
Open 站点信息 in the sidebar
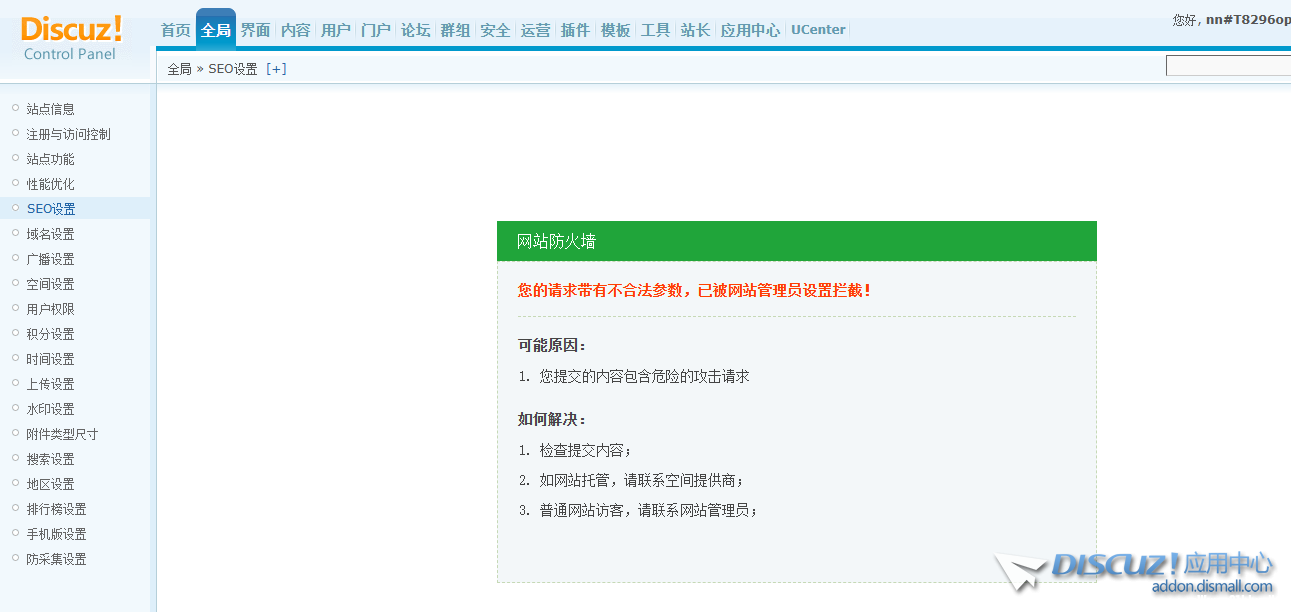coord(50,109)
